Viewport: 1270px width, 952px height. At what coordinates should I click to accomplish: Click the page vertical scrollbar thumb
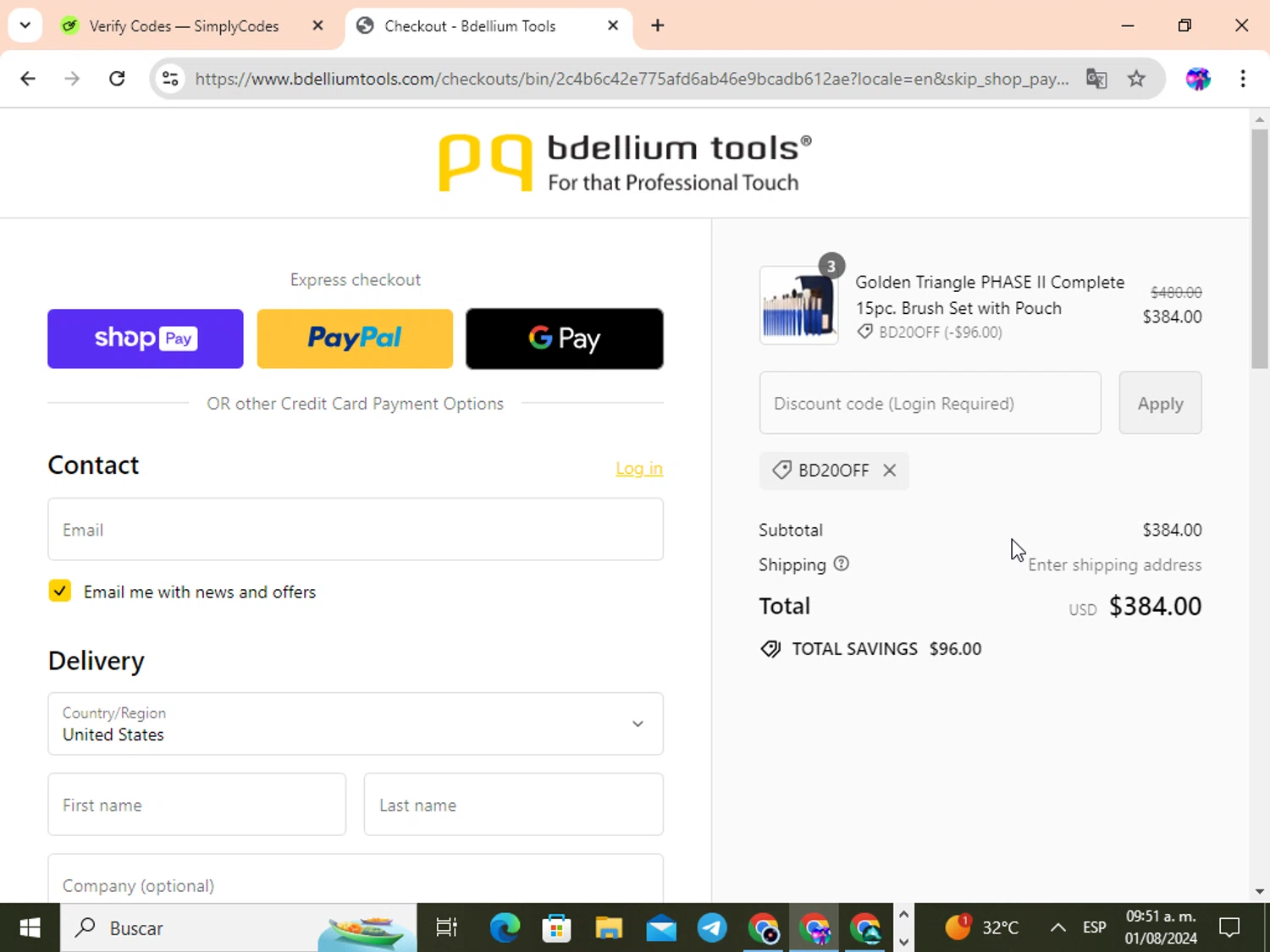click(1260, 248)
